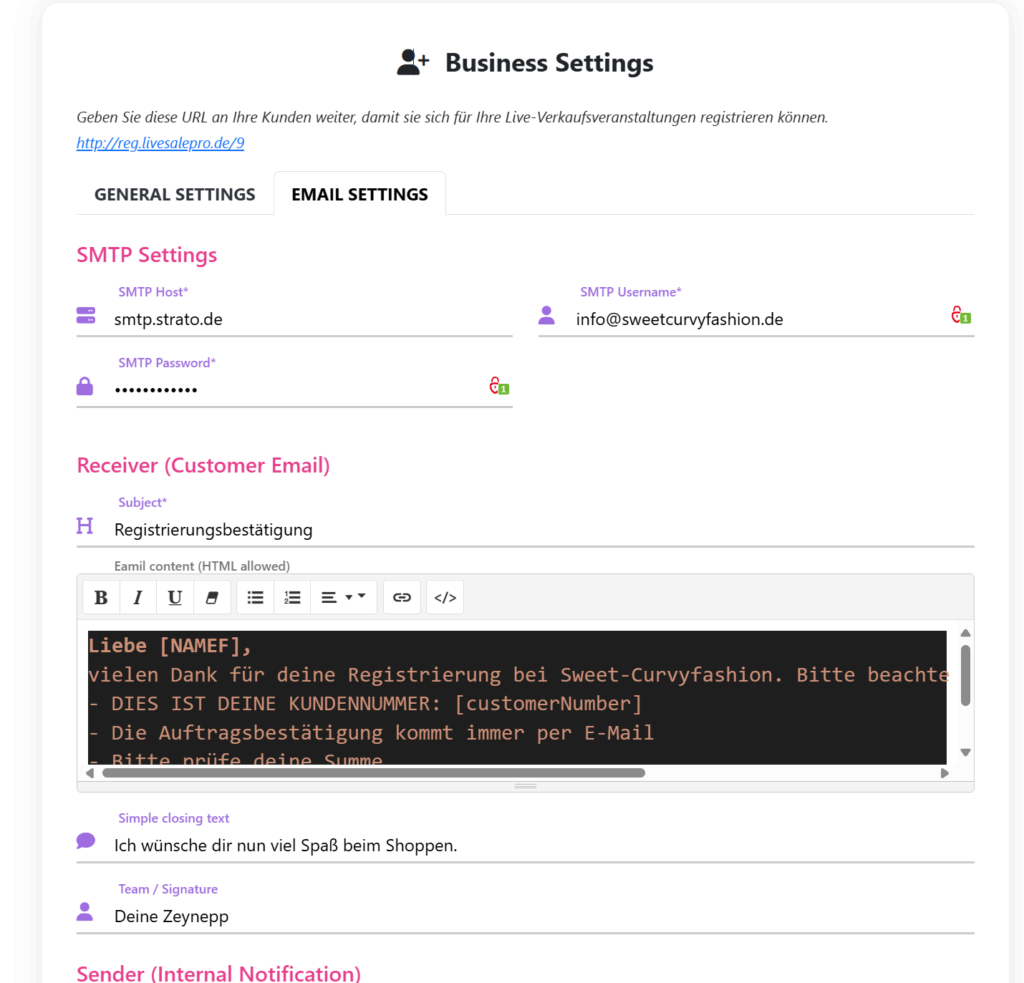Toggle italic formatting in email editor
1024x983 pixels.
138,598
